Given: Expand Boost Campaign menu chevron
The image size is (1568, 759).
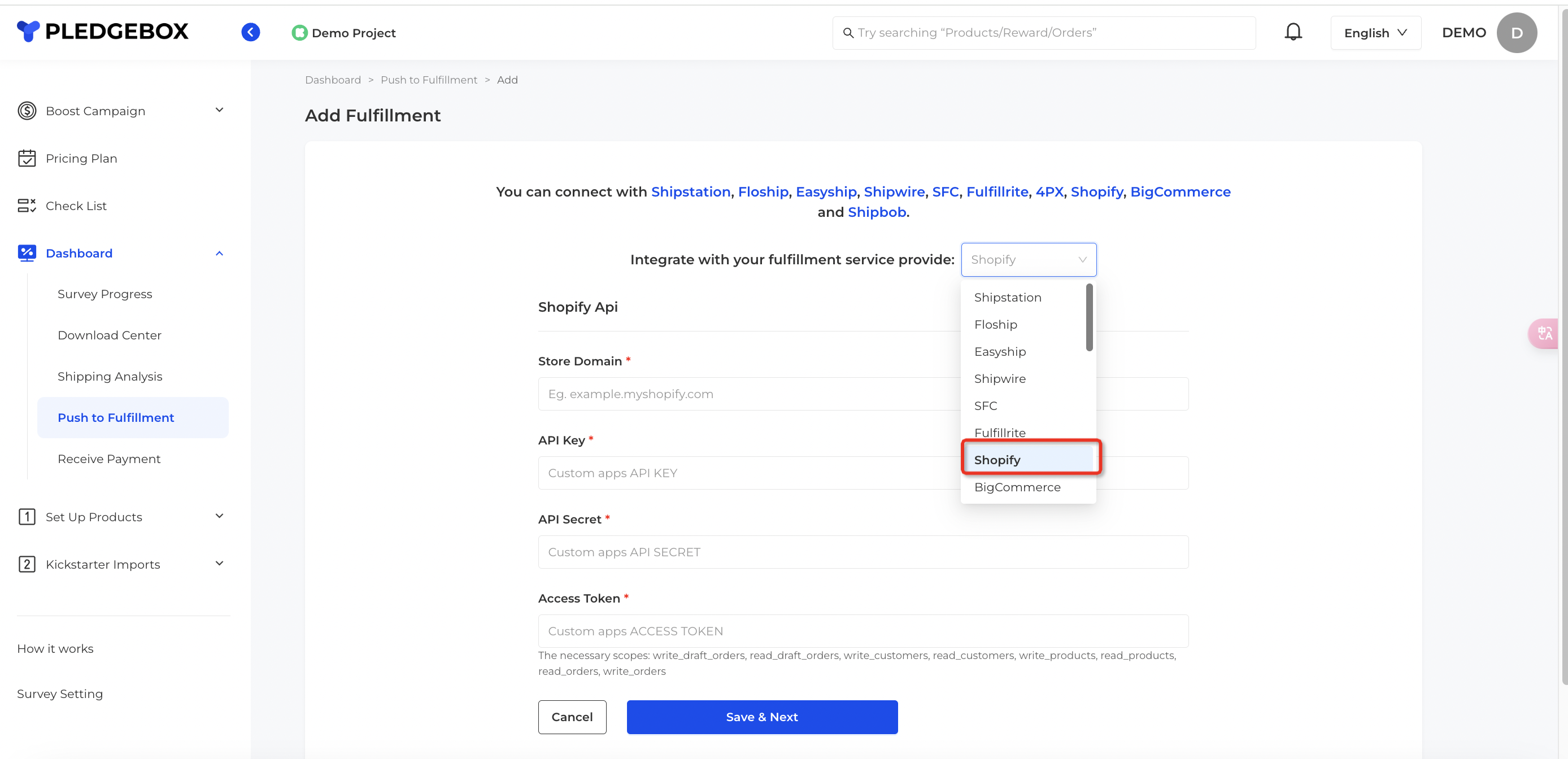Looking at the screenshot, I should [220, 110].
